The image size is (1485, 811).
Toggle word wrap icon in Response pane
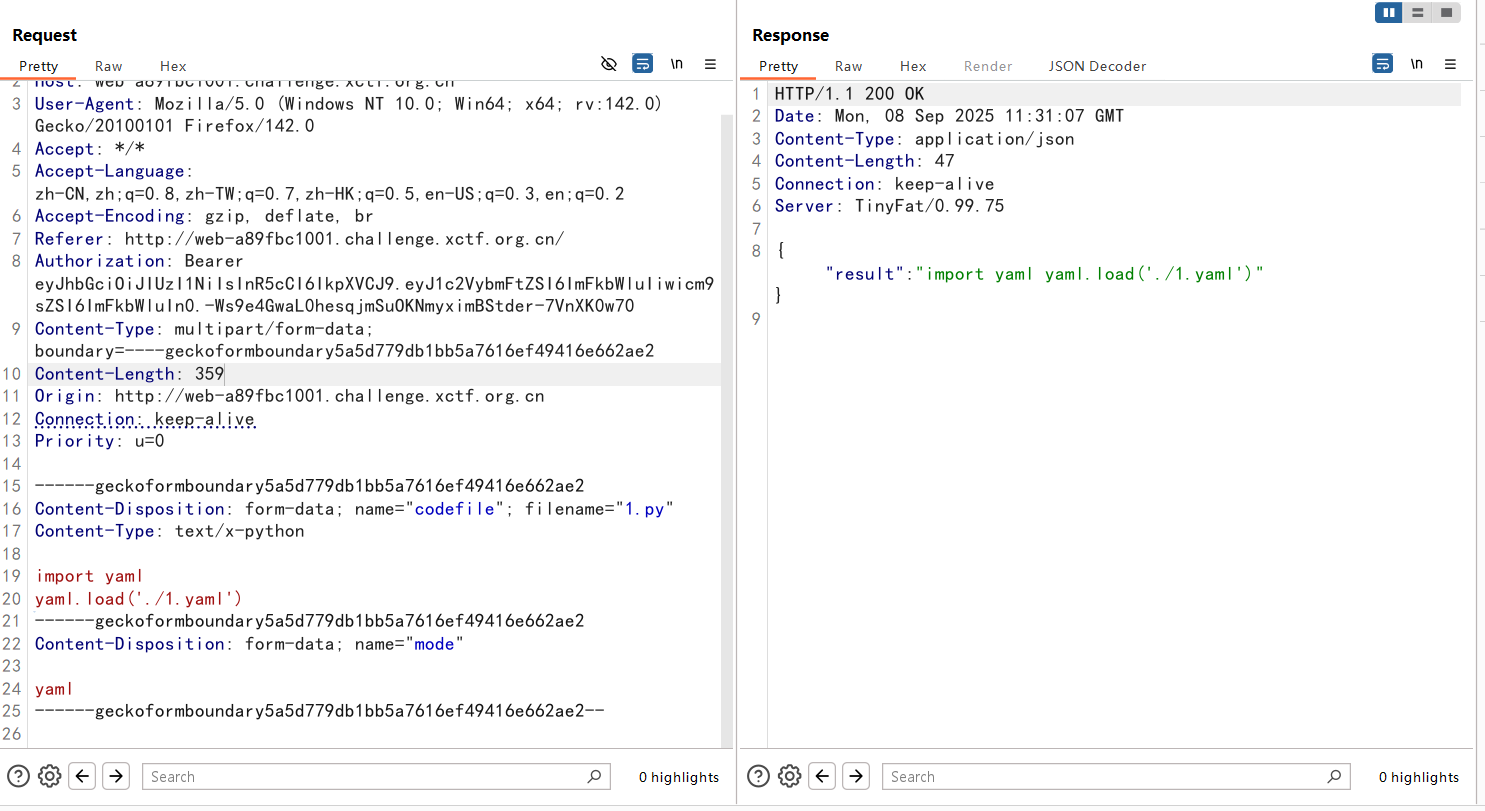pos(1382,64)
